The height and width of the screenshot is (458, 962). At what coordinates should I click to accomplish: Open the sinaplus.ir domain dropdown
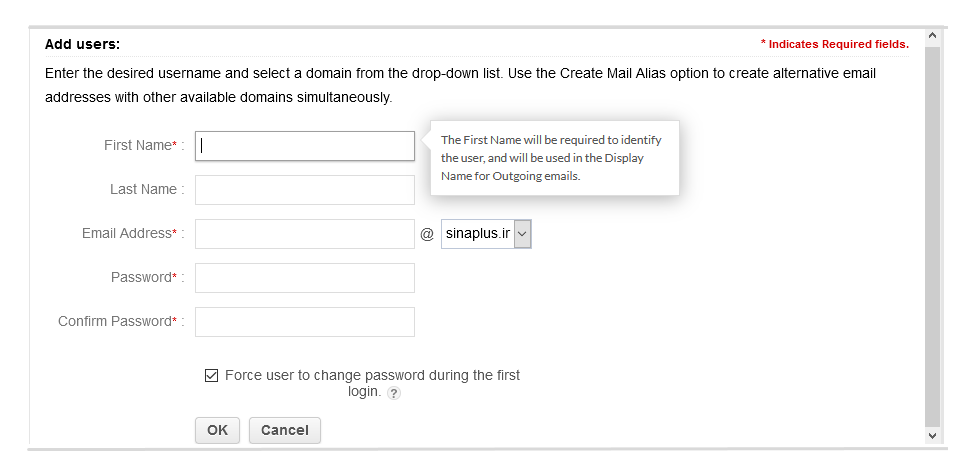486,234
